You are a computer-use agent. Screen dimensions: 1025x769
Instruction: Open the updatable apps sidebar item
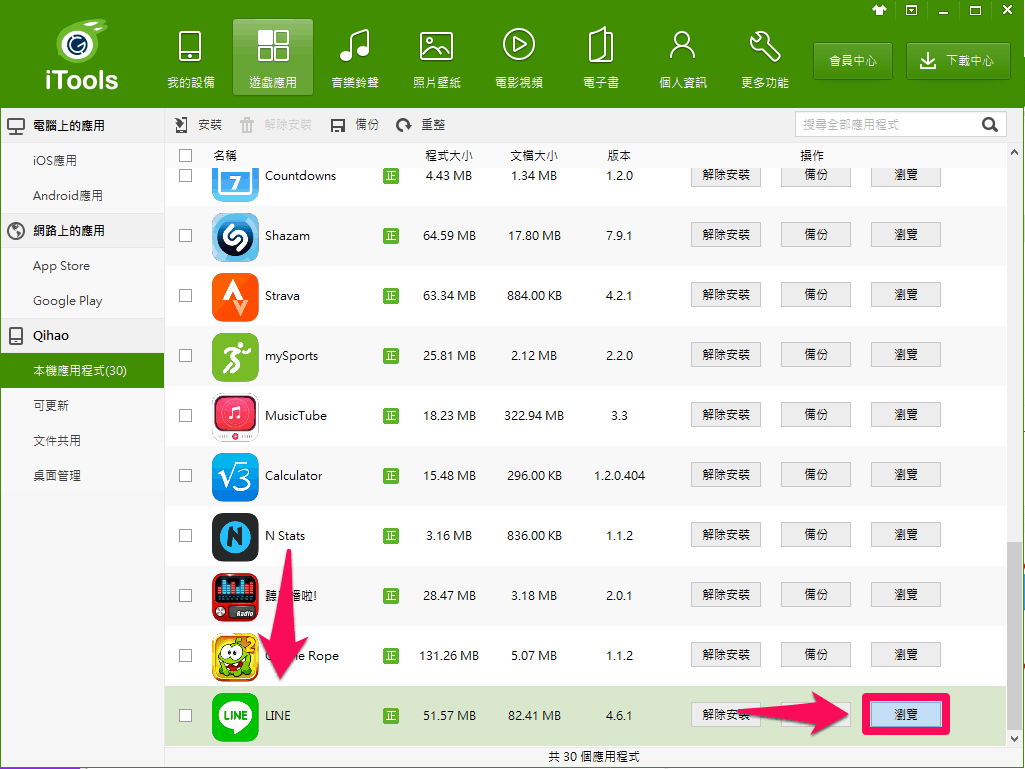pyautogui.click(x=82, y=405)
